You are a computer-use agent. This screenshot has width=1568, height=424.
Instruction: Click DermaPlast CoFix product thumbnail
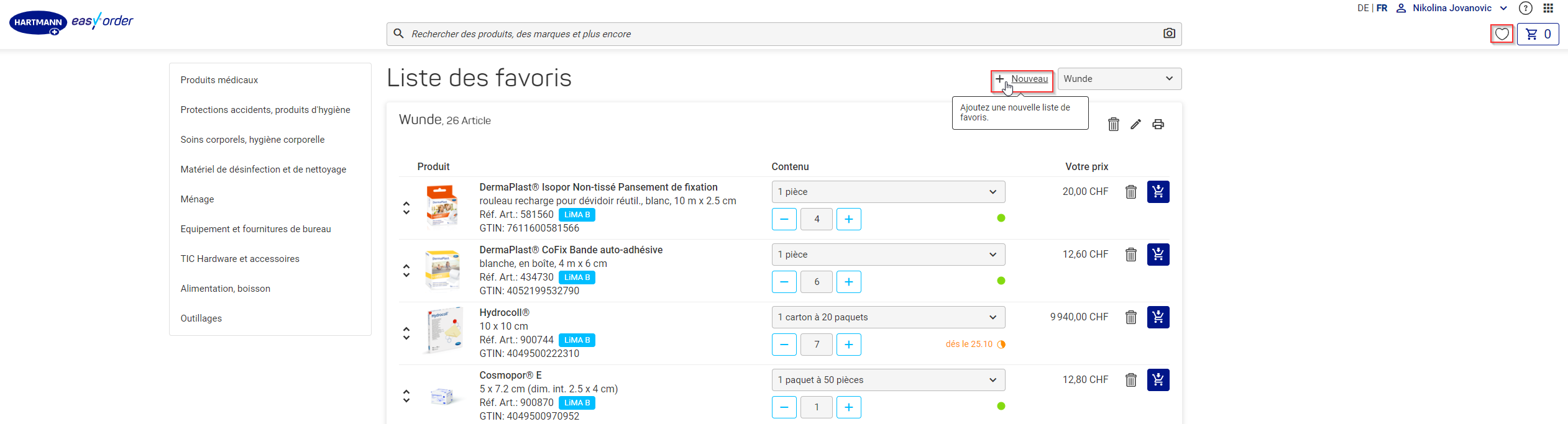[442, 269]
